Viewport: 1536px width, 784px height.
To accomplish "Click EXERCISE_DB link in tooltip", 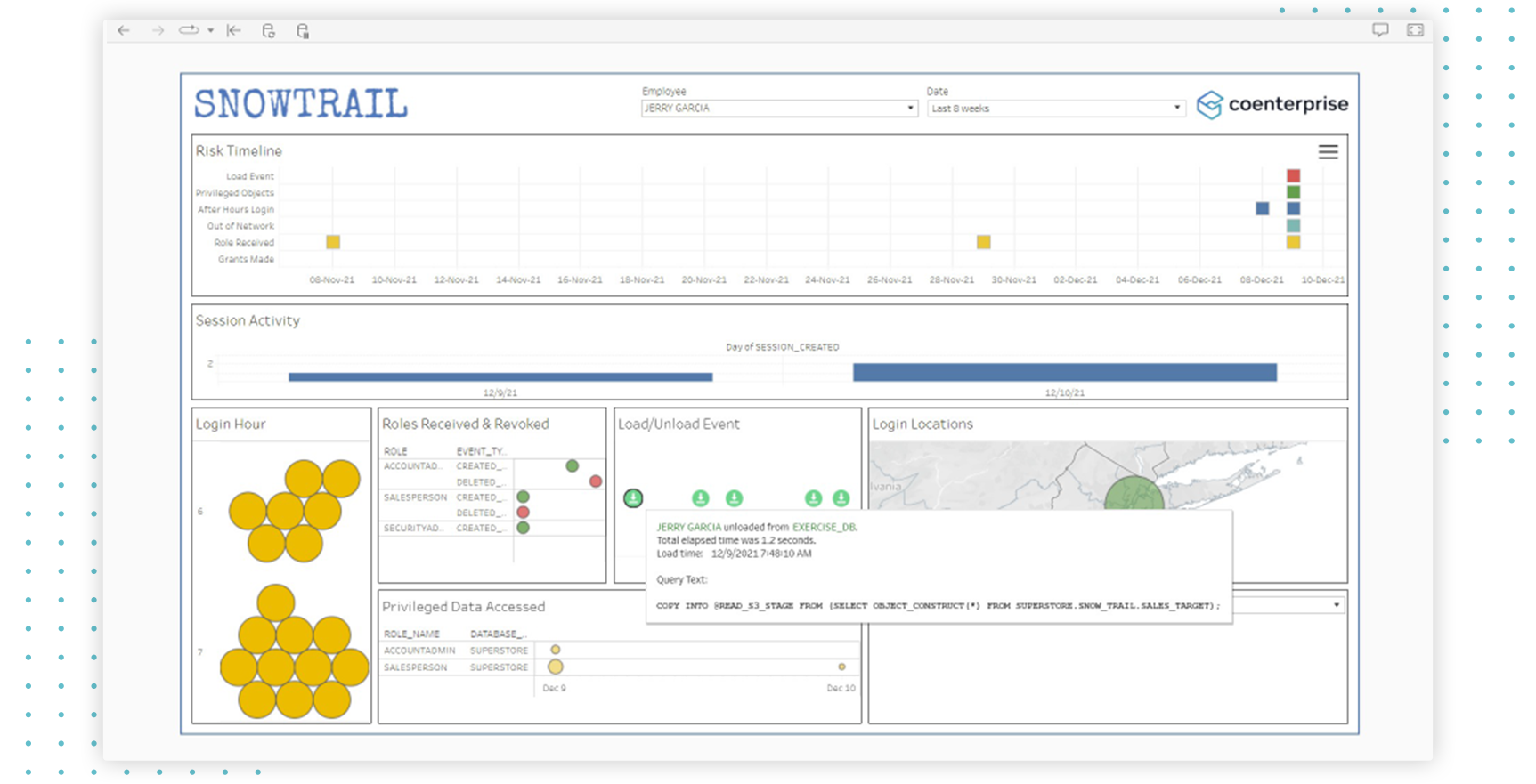I will (x=825, y=527).
